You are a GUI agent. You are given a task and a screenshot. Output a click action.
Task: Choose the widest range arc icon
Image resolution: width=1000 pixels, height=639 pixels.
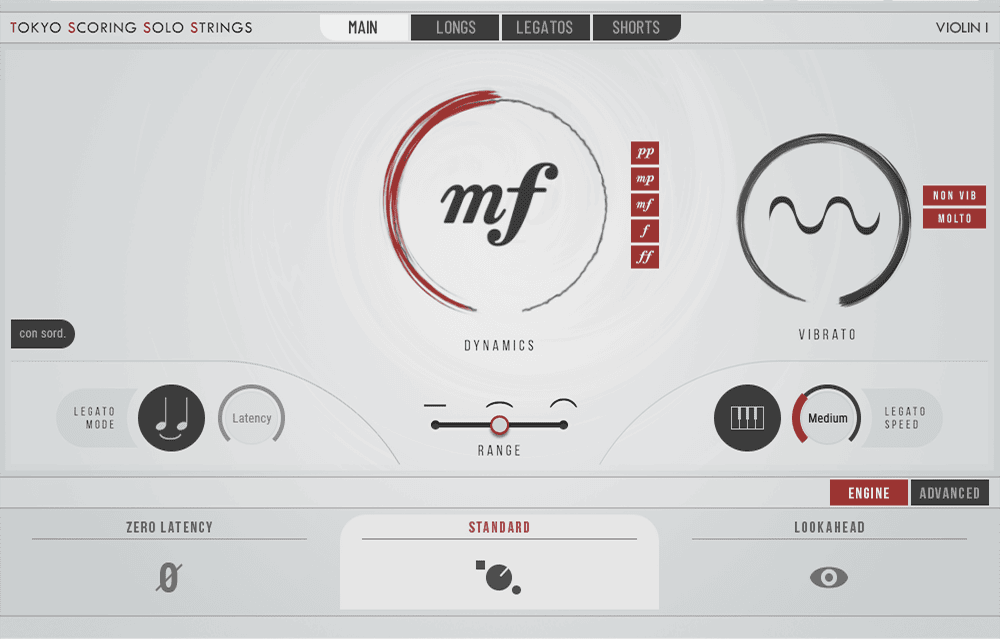click(x=564, y=404)
